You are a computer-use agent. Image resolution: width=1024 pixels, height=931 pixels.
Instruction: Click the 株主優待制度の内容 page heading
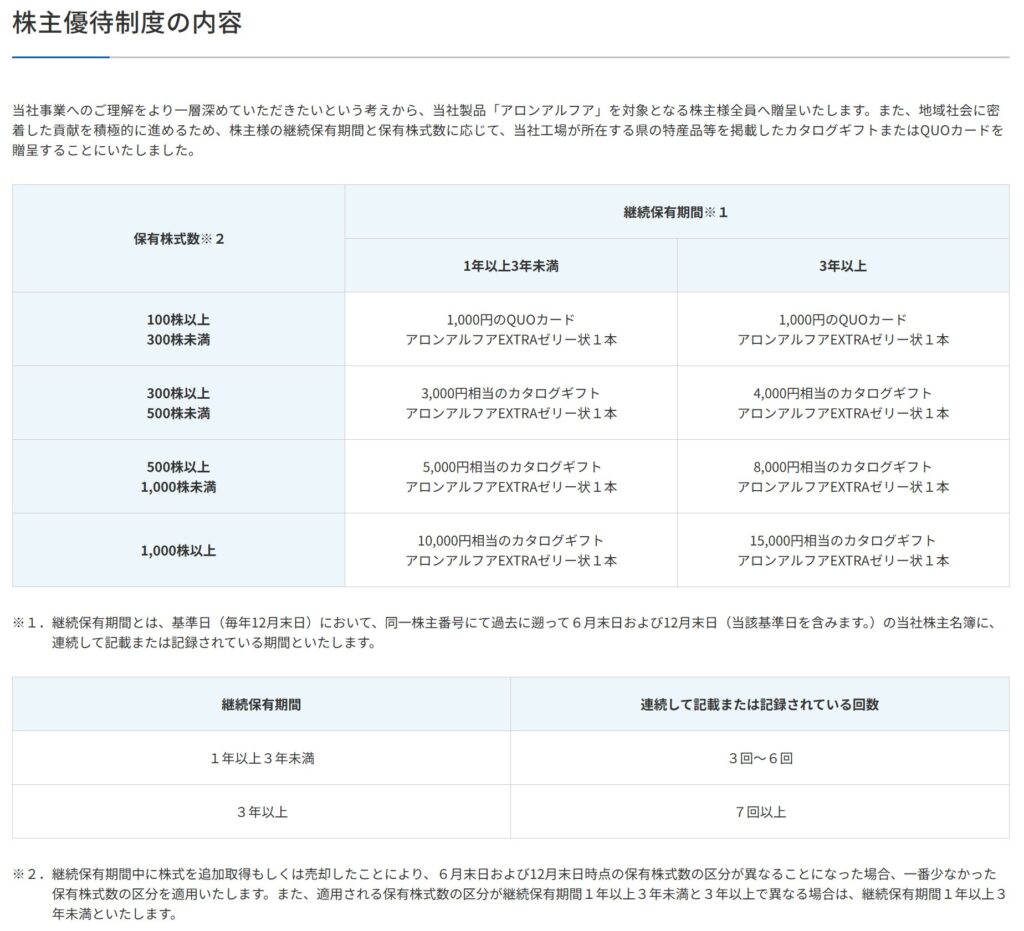(127, 24)
